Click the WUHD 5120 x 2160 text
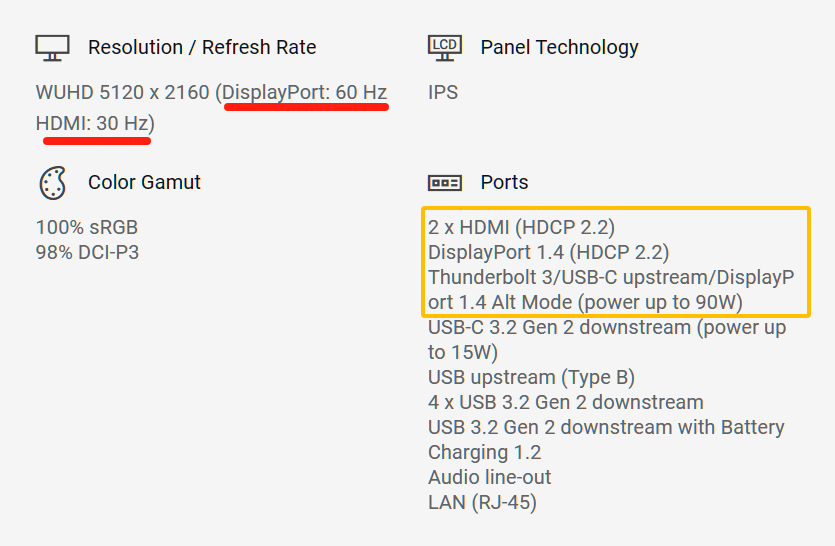 (x=122, y=93)
